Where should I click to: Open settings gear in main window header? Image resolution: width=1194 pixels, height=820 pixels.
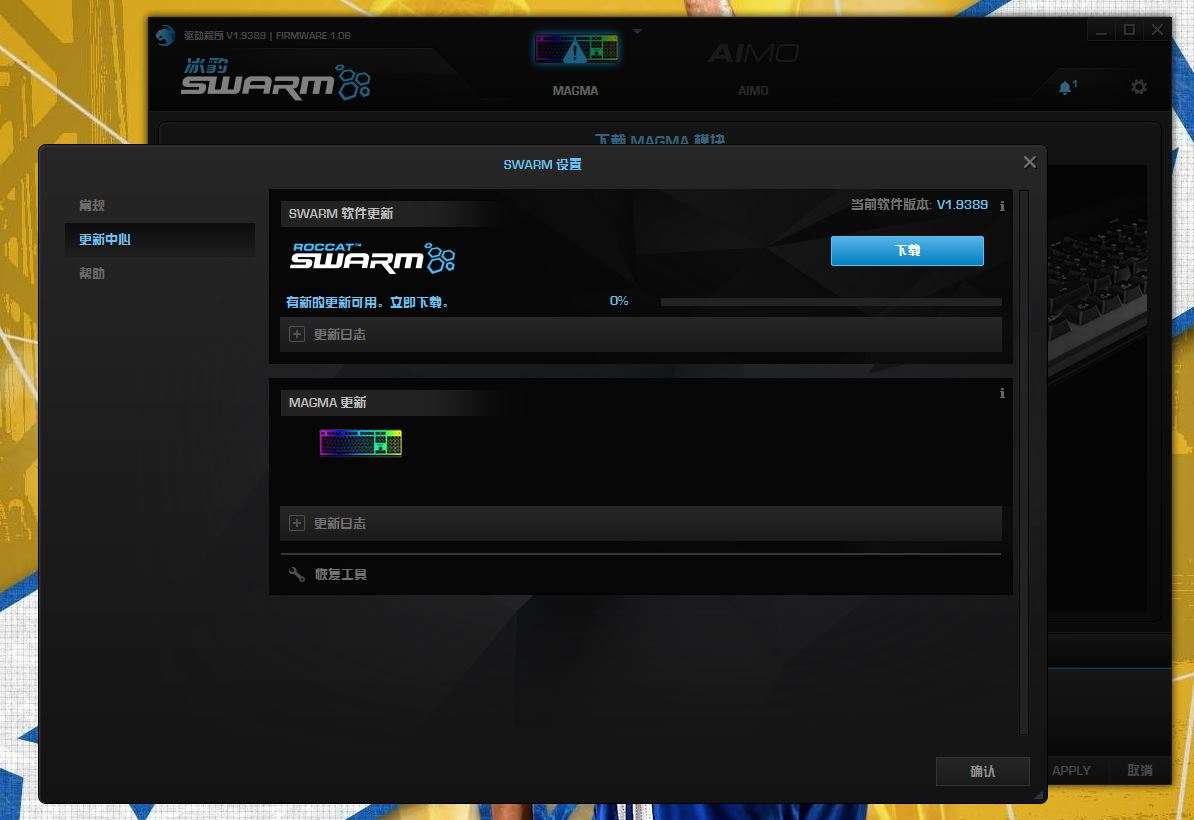1138,87
